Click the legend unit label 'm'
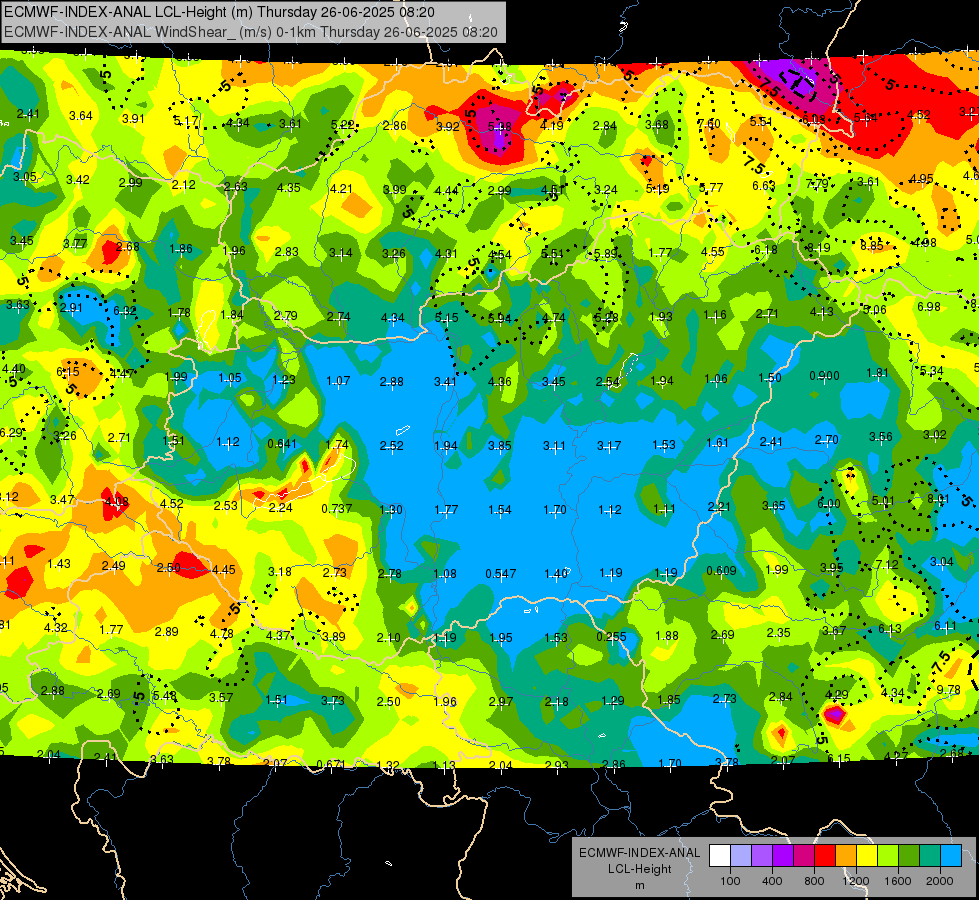979x900 pixels. pos(639,886)
